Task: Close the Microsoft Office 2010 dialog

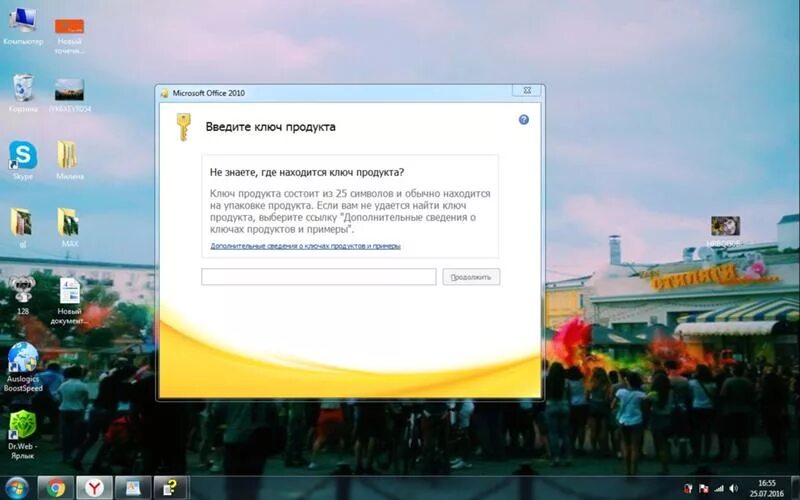Action: pos(527,91)
